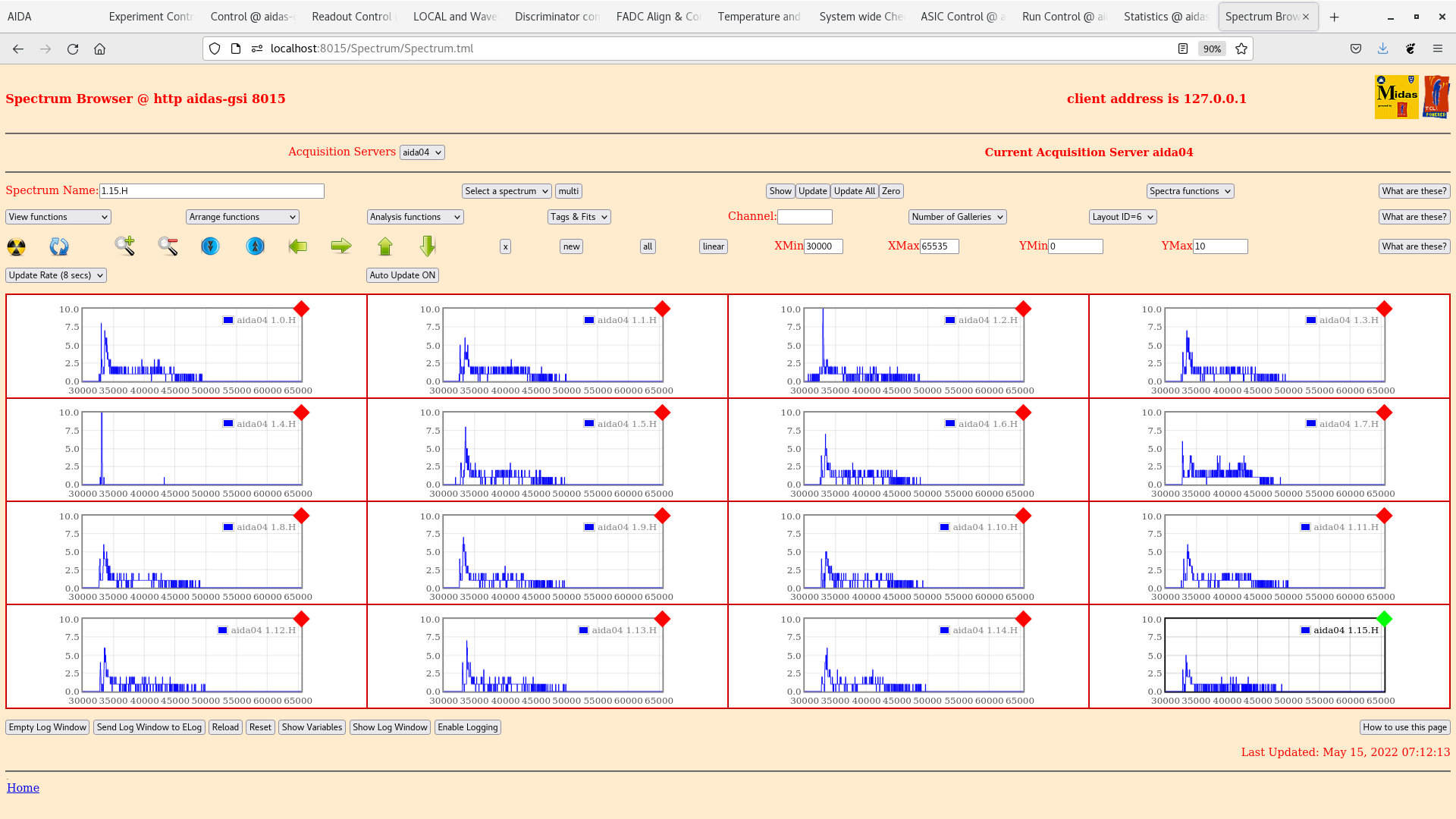Click the green left arrow icon
The width and height of the screenshot is (1456, 819).
pos(298,246)
